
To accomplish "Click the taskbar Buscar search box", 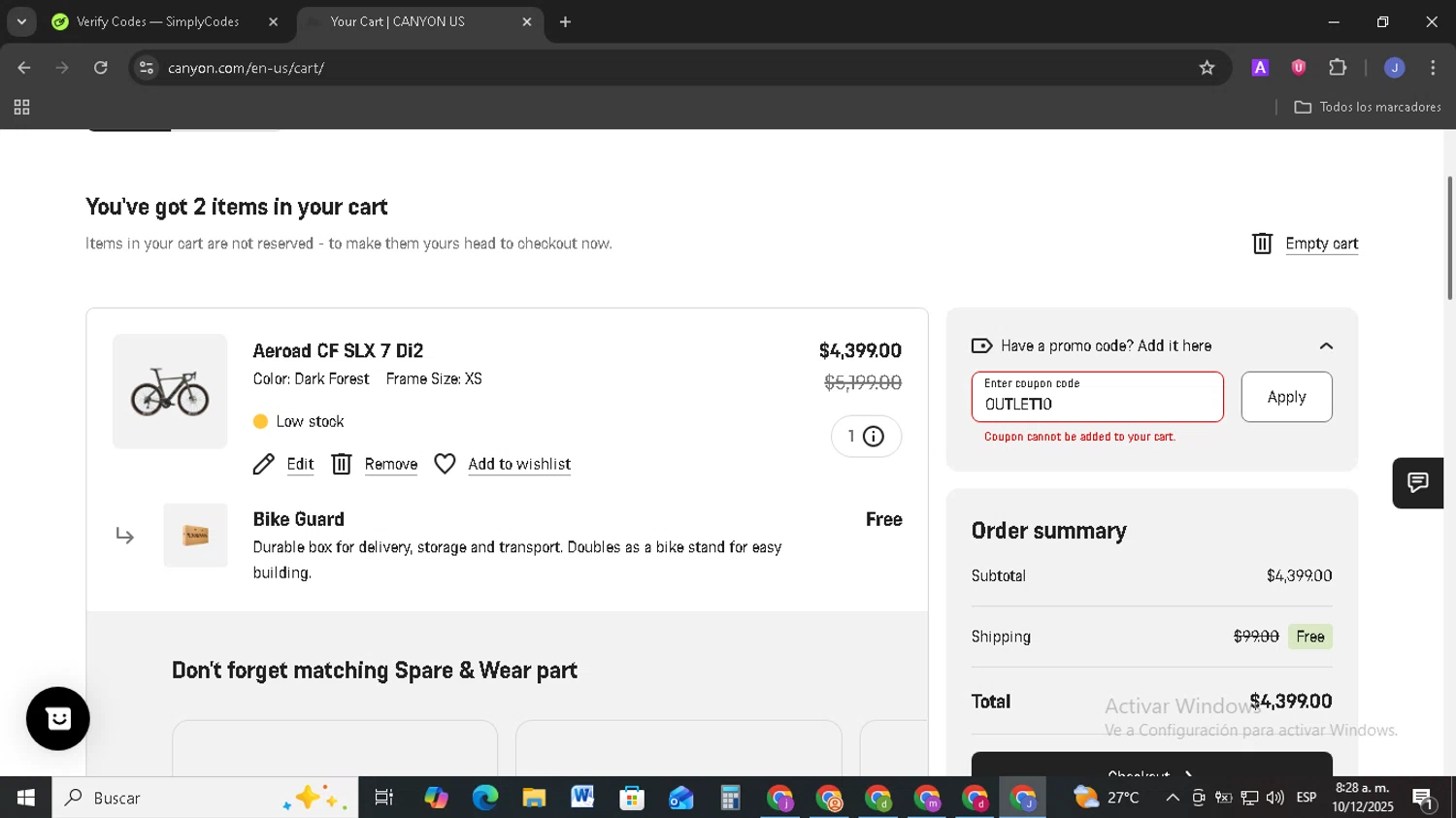I will pos(205,798).
